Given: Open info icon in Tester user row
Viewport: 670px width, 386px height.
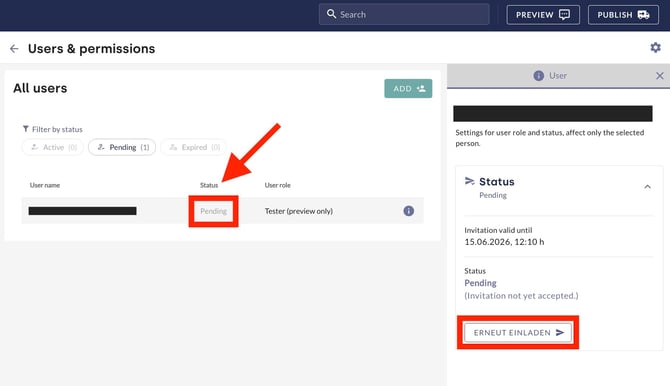Looking at the screenshot, I should pyautogui.click(x=408, y=211).
